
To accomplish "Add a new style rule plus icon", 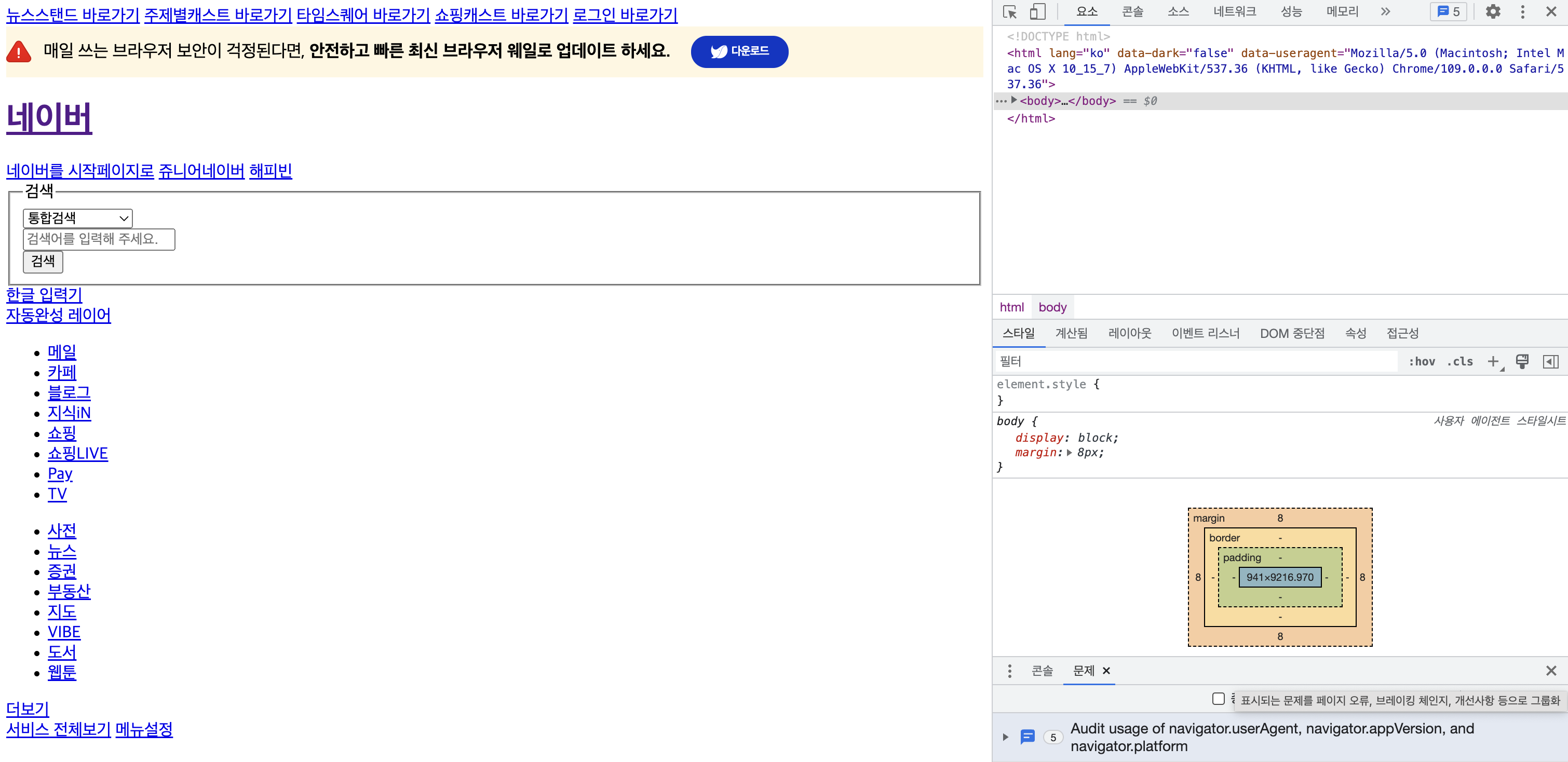I will click(1493, 361).
